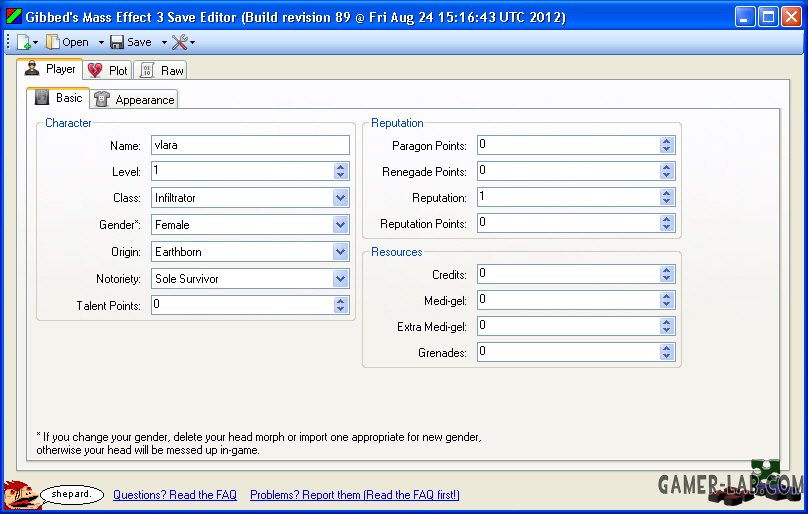This screenshot has height=514, width=808.
Task: Decrease Paragon Points with down arrow
Action: (x=666, y=150)
